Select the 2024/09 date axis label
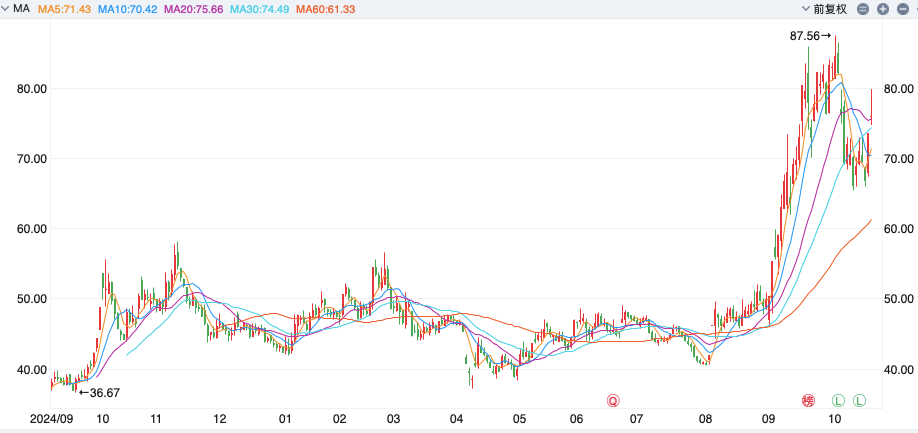Screen dimensions: 918x433 click(53, 420)
